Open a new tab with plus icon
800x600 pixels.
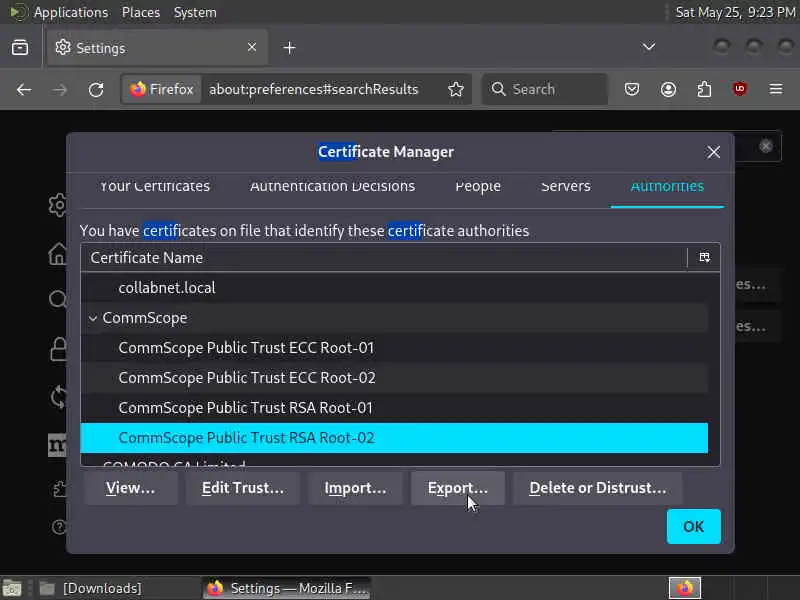pos(289,47)
